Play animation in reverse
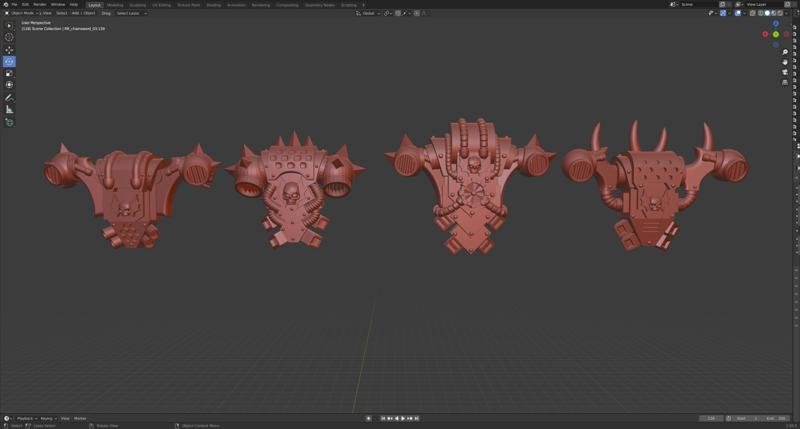800x429 pixels. tap(396, 418)
